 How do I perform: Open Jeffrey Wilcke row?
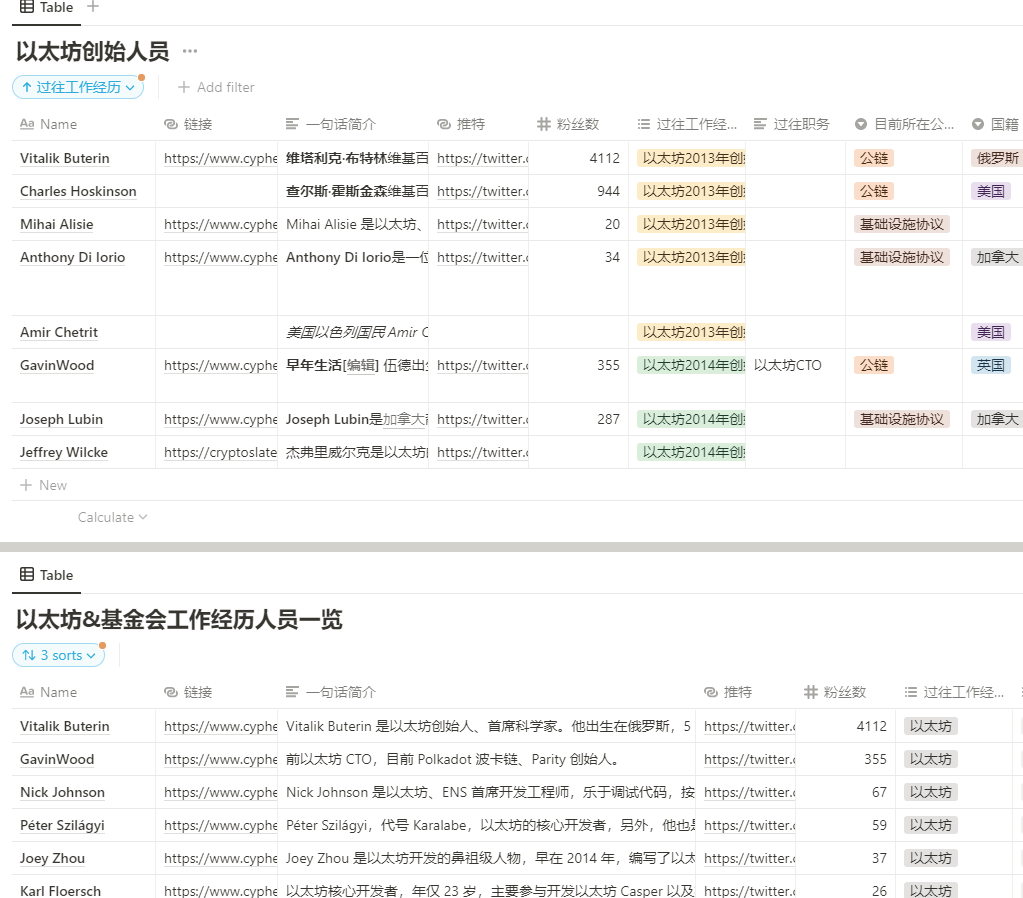[x=64, y=452]
